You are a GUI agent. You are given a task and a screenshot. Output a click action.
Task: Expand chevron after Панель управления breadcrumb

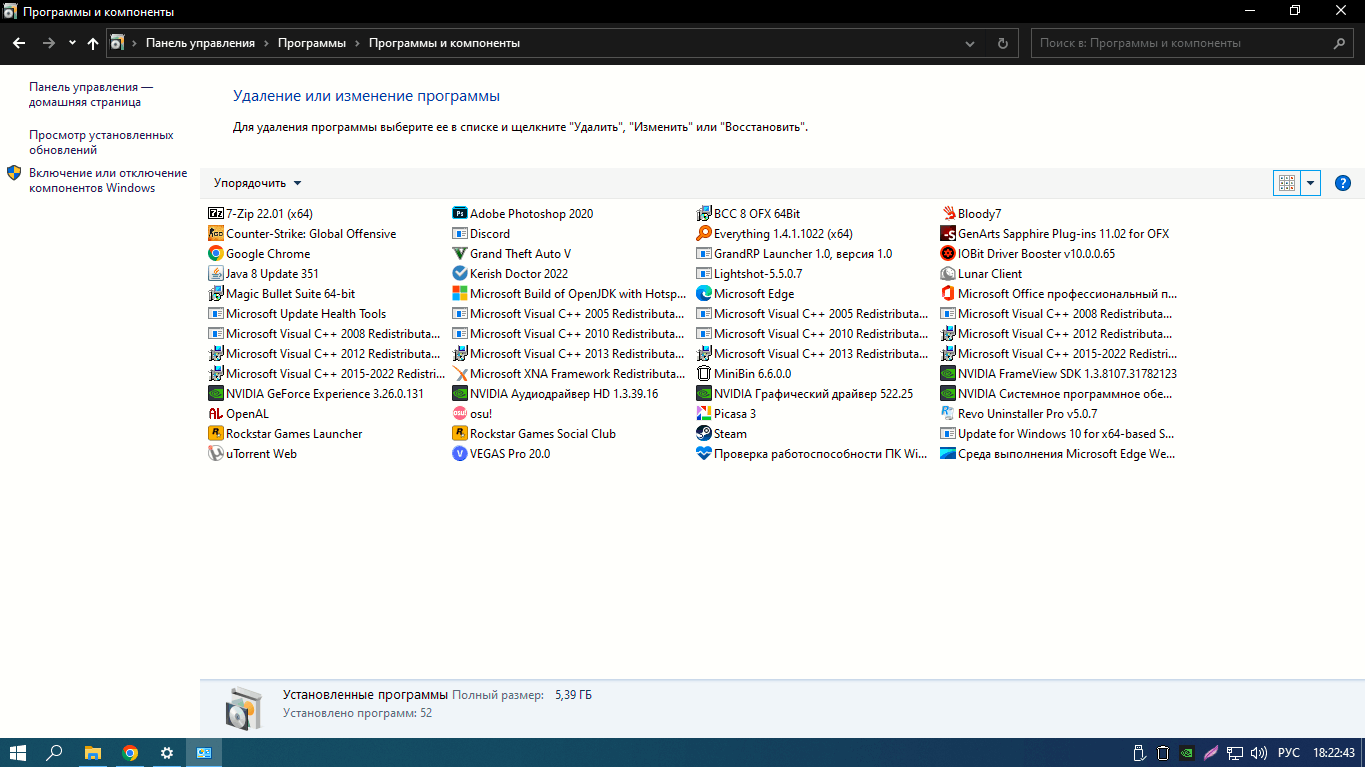(266, 43)
